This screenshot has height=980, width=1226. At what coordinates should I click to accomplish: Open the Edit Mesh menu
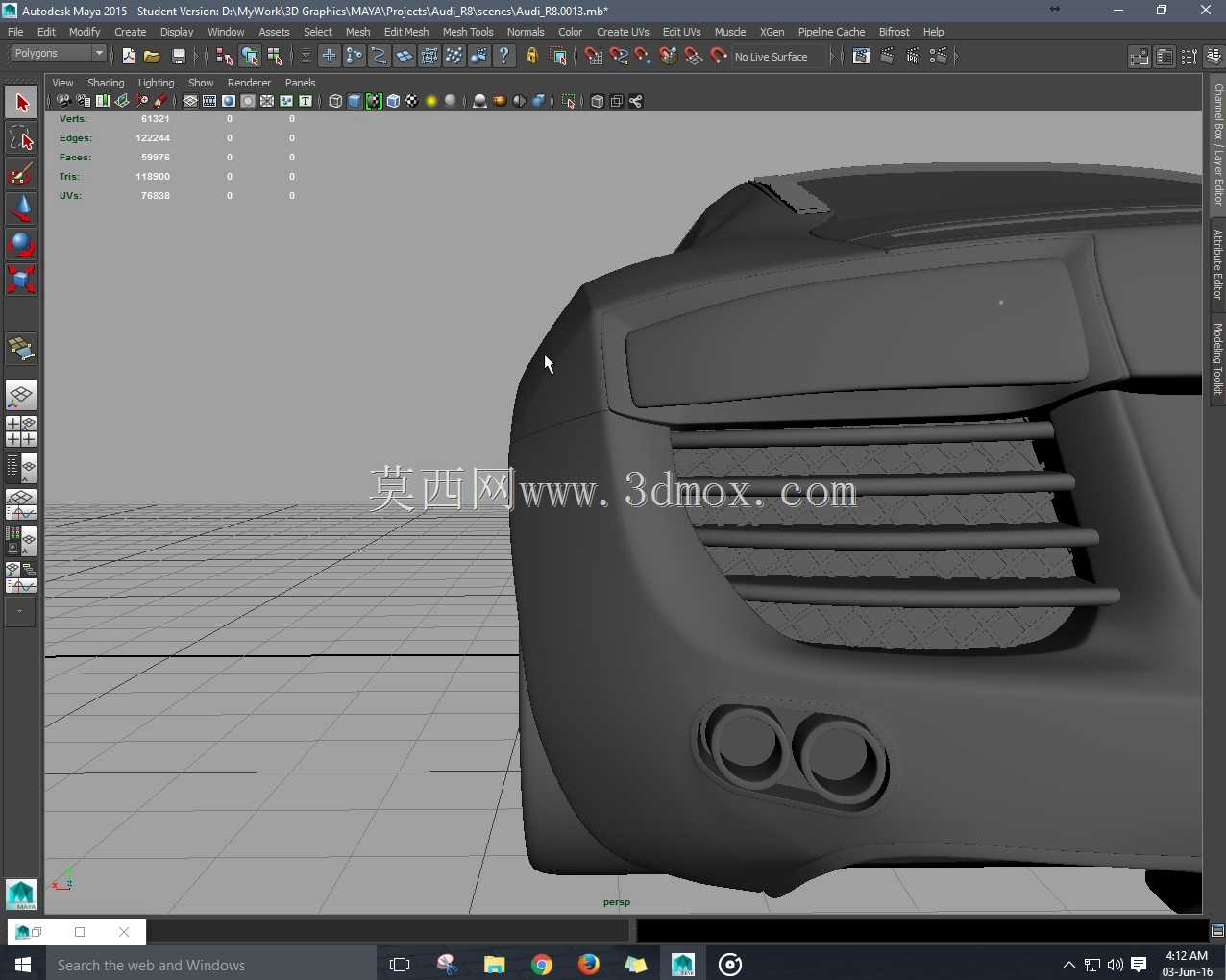[406, 32]
